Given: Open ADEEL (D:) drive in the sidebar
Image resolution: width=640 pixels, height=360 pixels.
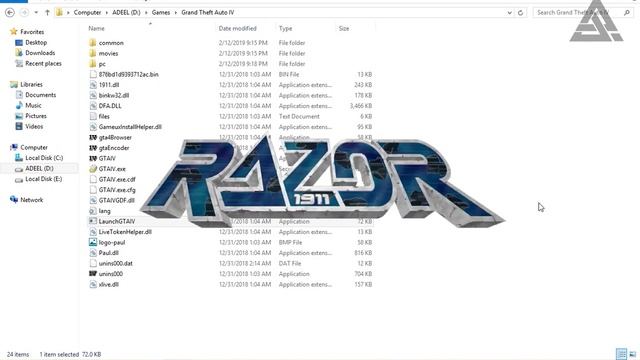Looking at the screenshot, I should pyautogui.click(x=39, y=169).
